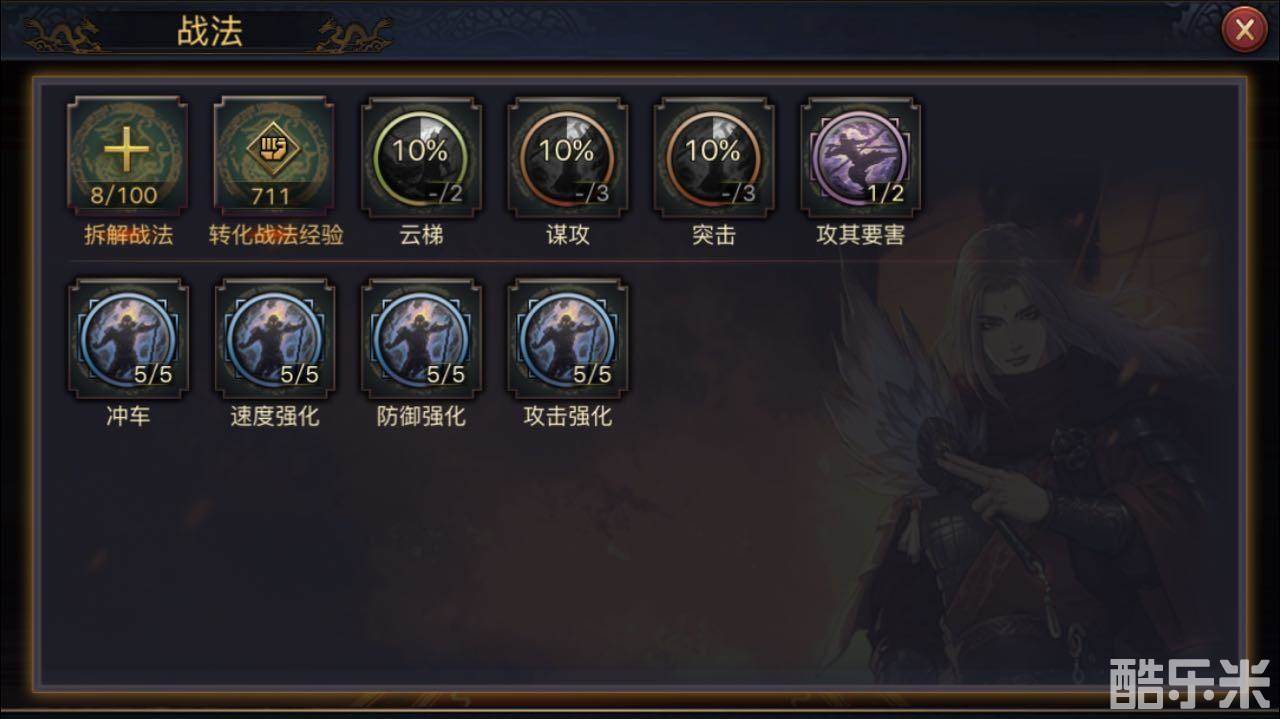Select the 攻击强化 skill icon

(x=568, y=338)
